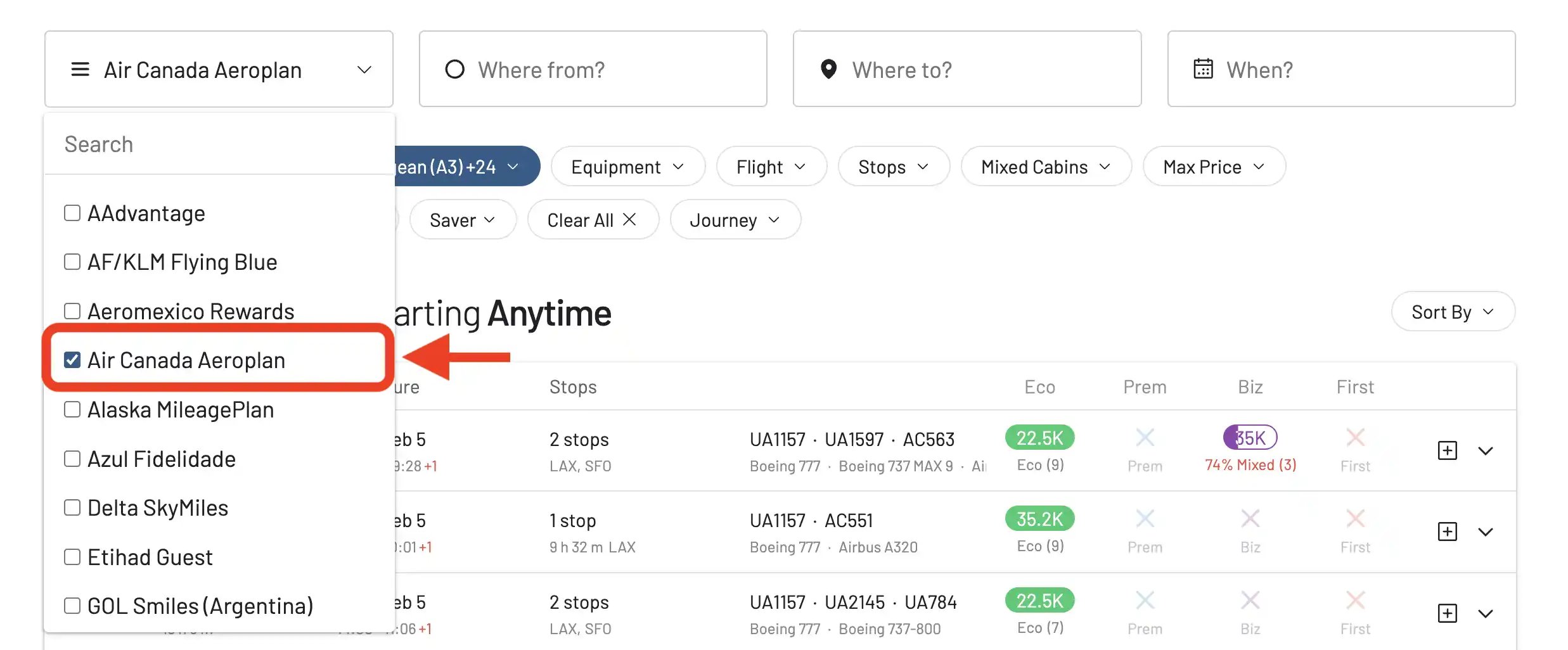Click the location pin icon in Where to
This screenshot has width=1568, height=650.
pyautogui.click(x=828, y=69)
